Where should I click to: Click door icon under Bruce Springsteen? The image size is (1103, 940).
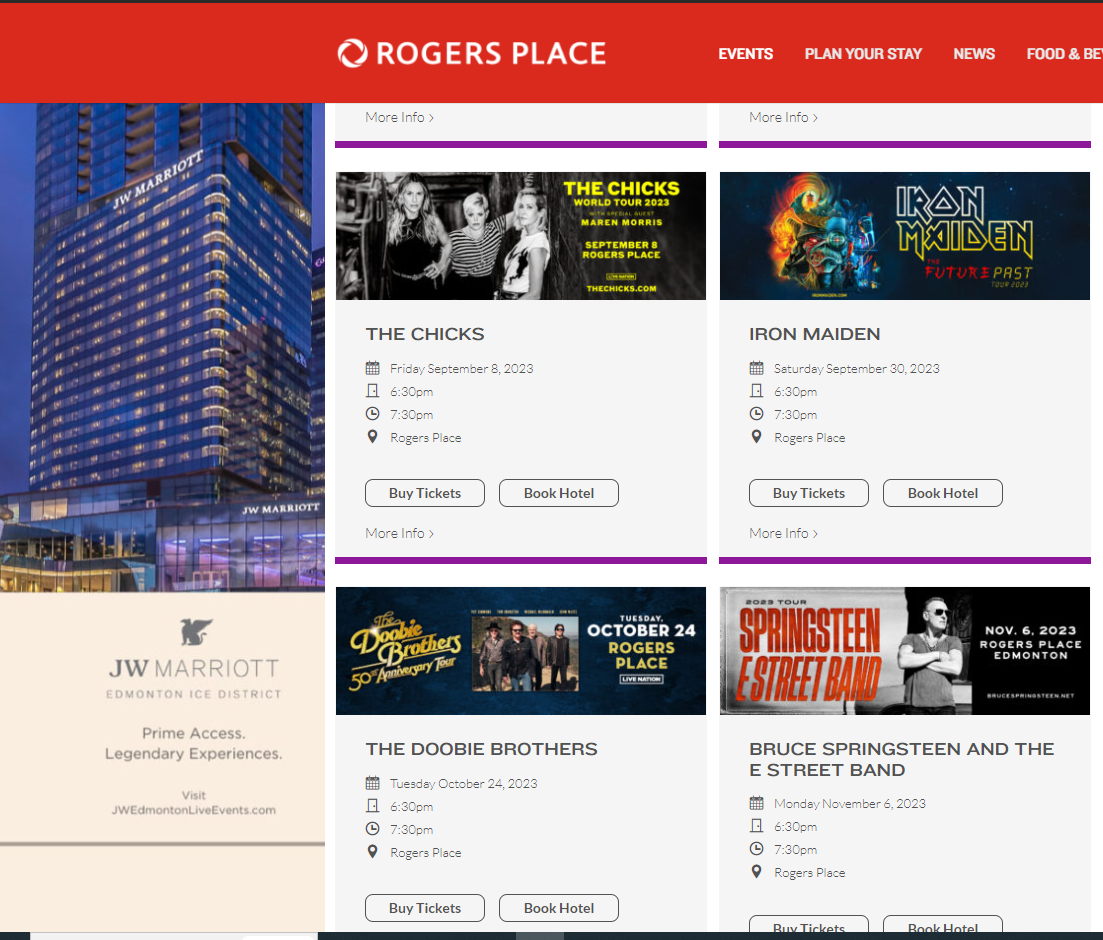tap(756, 825)
